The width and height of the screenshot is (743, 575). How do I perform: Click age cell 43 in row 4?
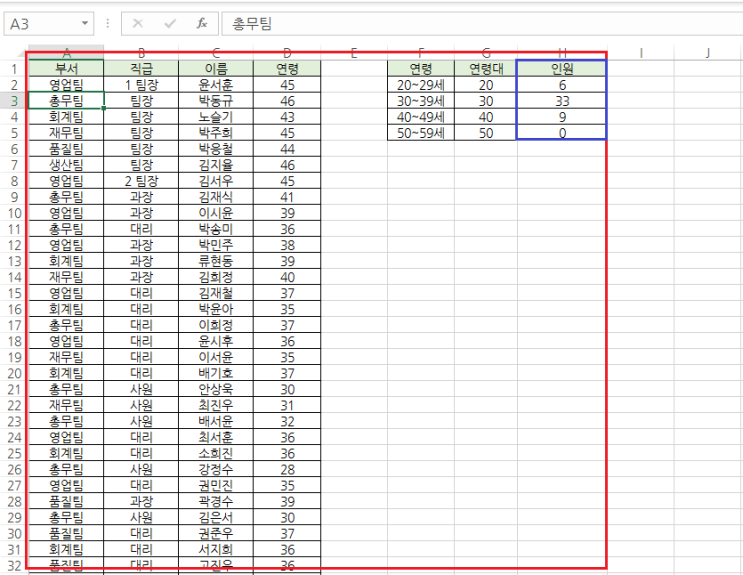tap(287, 117)
